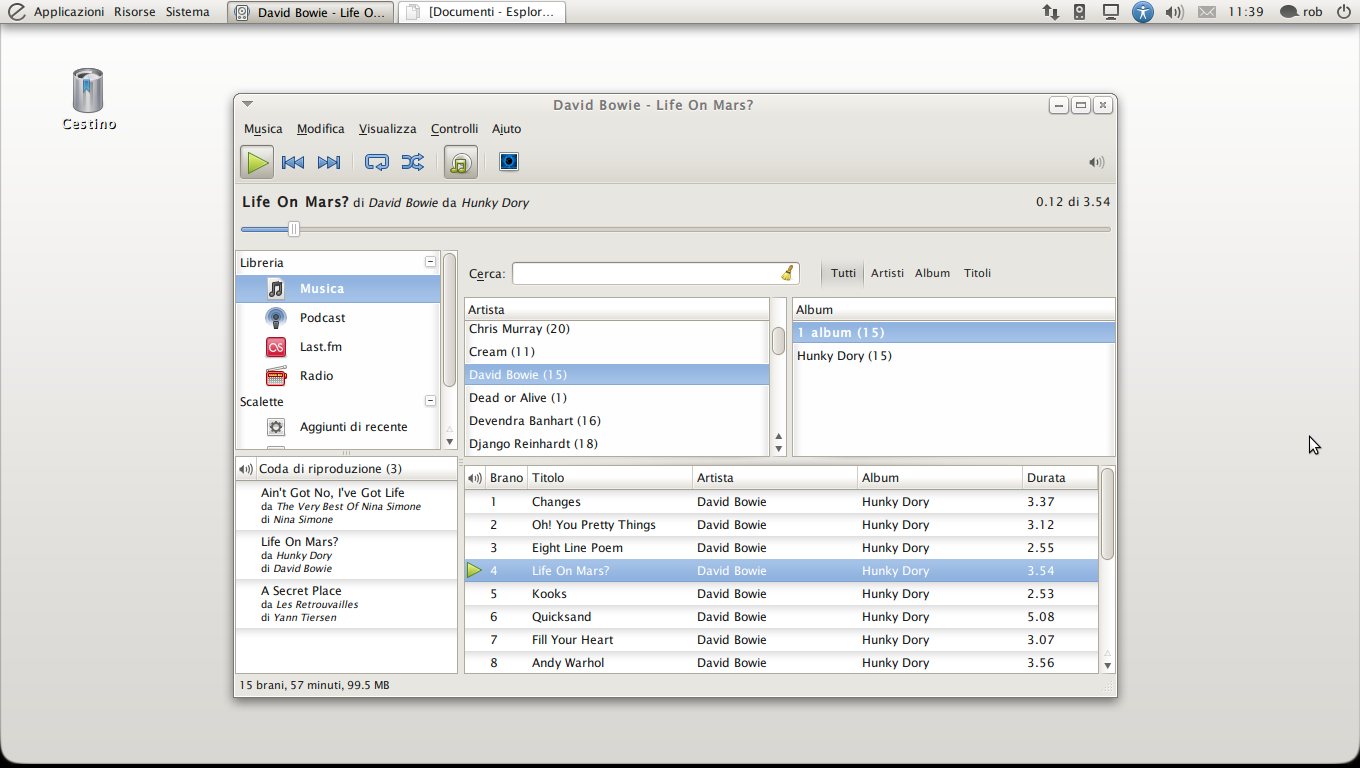The image size is (1360, 768).
Task: Open the Musica menu
Action: (263, 129)
